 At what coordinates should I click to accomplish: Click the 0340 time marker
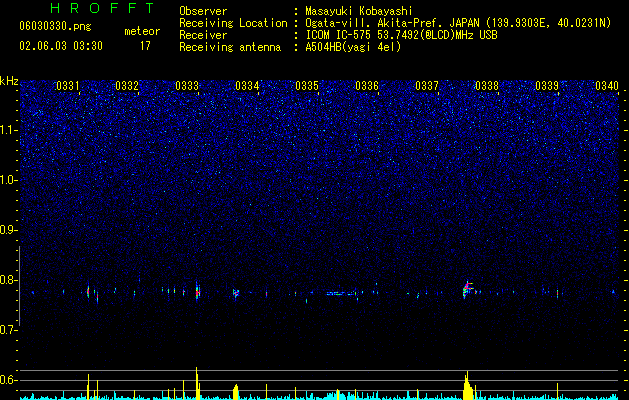click(x=607, y=86)
